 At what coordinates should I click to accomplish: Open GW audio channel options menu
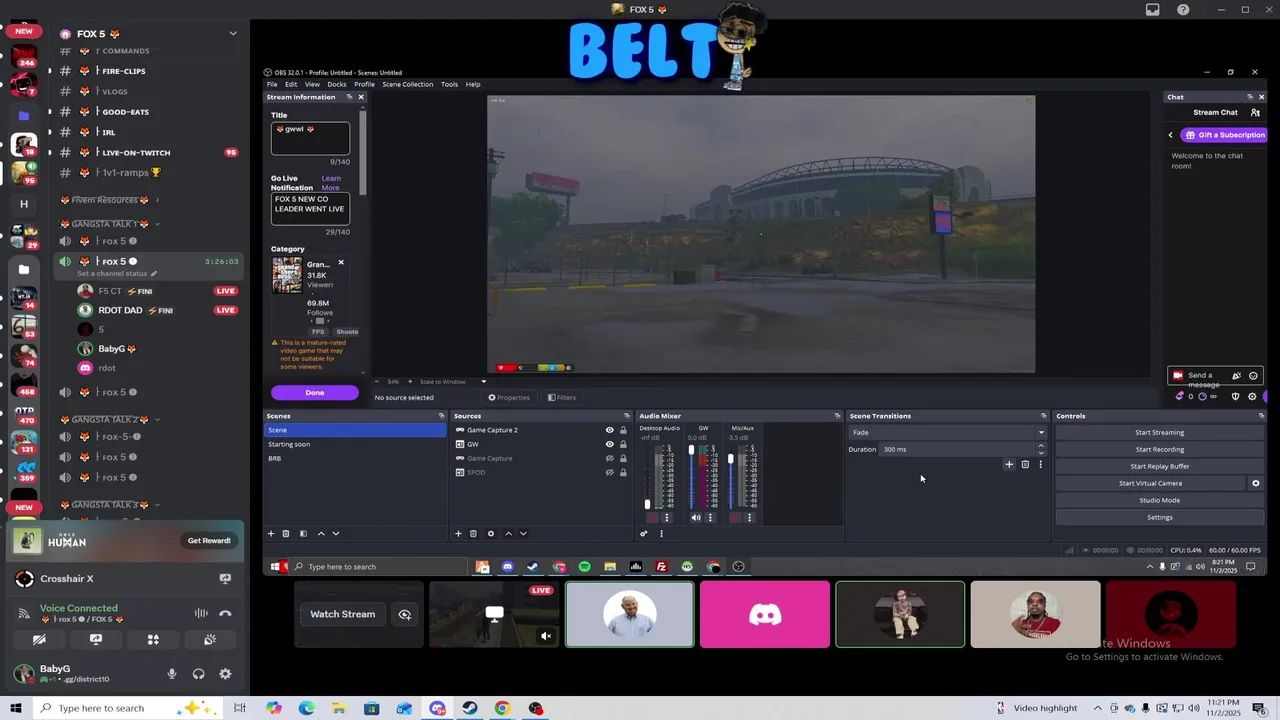click(710, 517)
